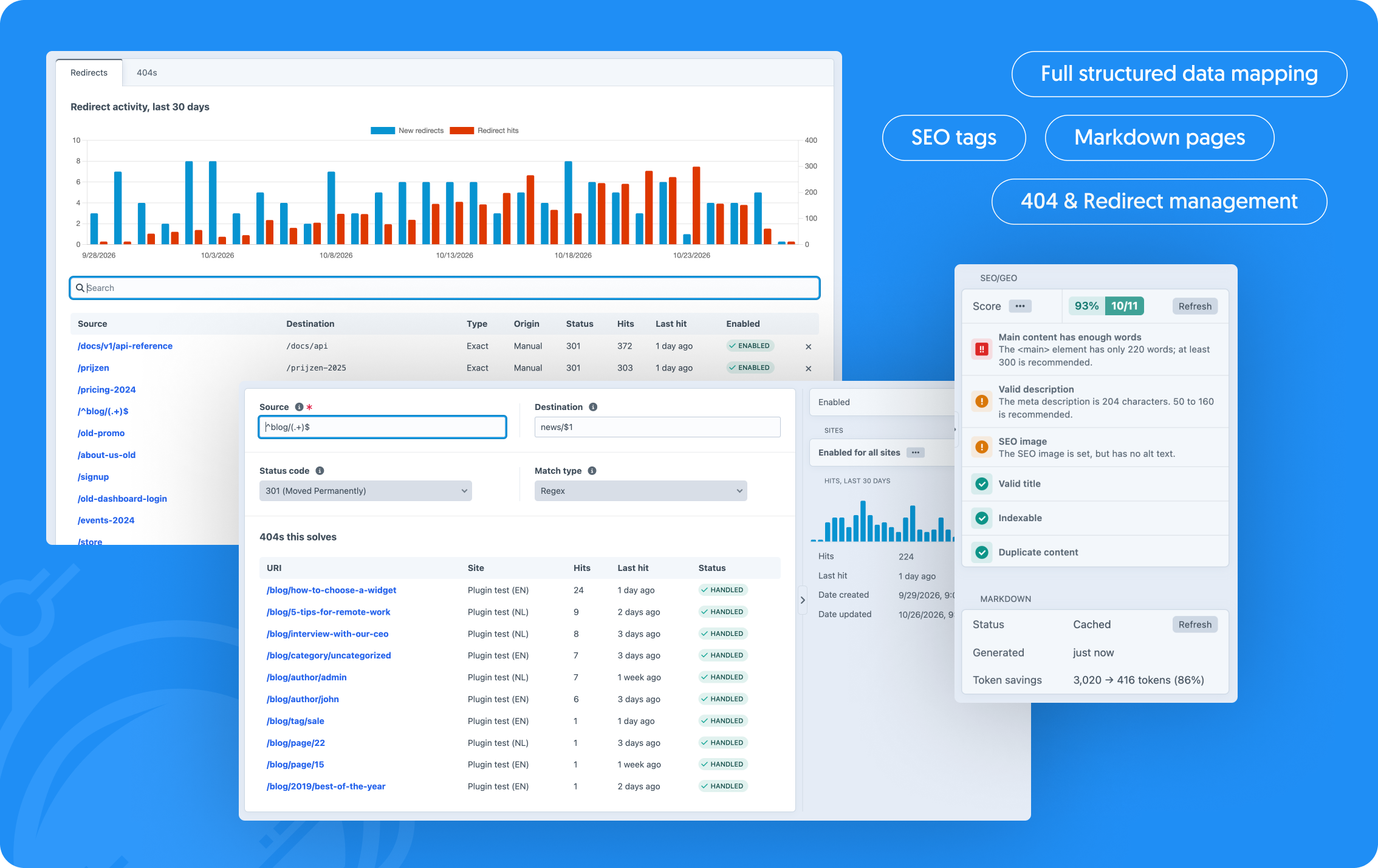The width and height of the screenshot is (1378, 868).
Task: Click the Enabled field in sidebar
Action: pos(882,402)
